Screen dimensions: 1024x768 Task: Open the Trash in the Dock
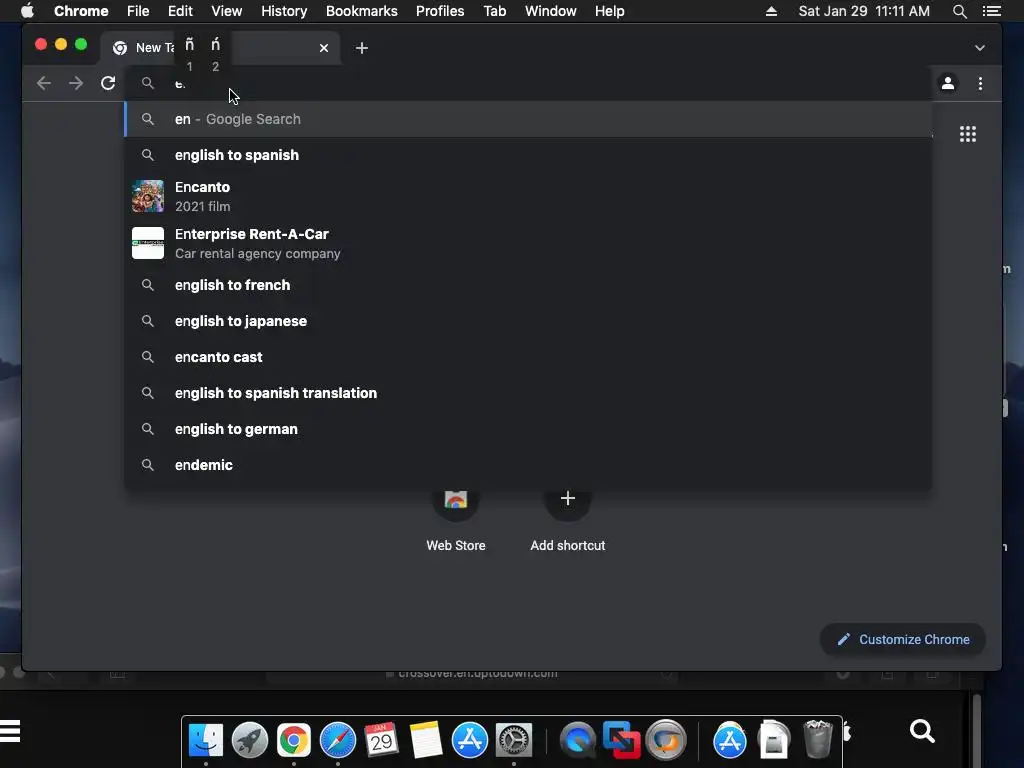click(x=818, y=740)
